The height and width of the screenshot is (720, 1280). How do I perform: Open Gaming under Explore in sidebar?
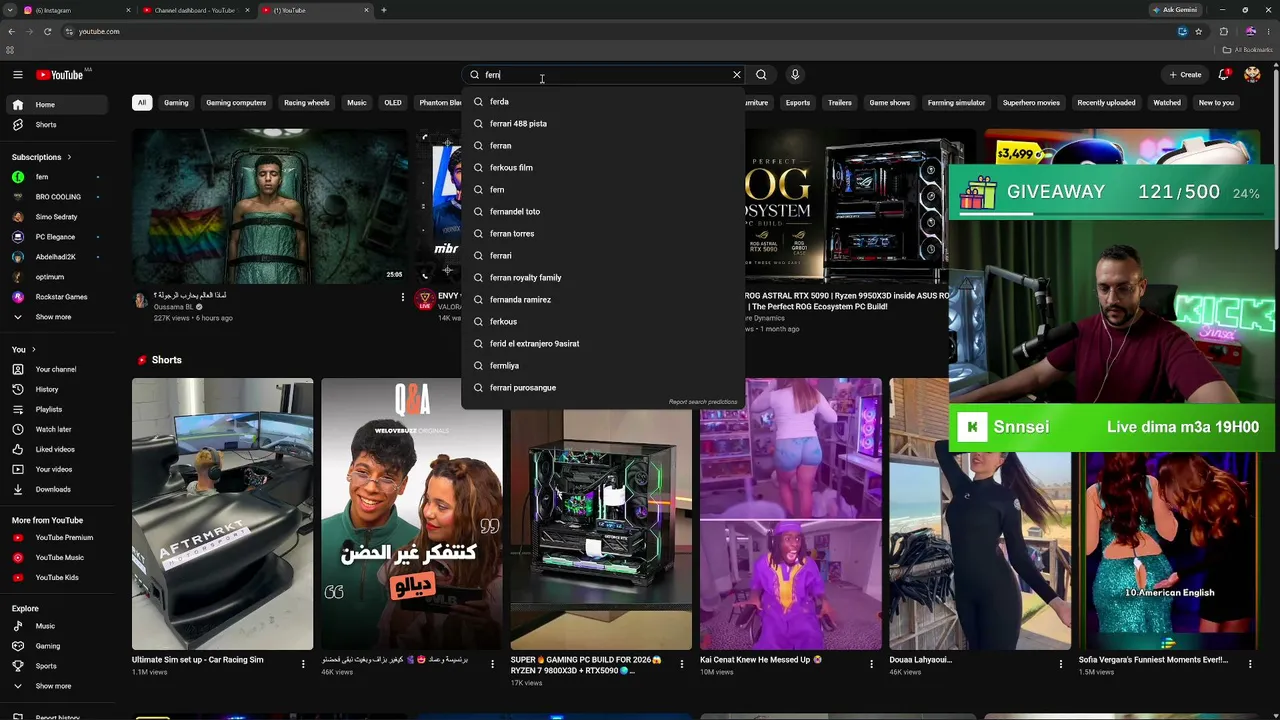pyautogui.click(x=58, y=646)
